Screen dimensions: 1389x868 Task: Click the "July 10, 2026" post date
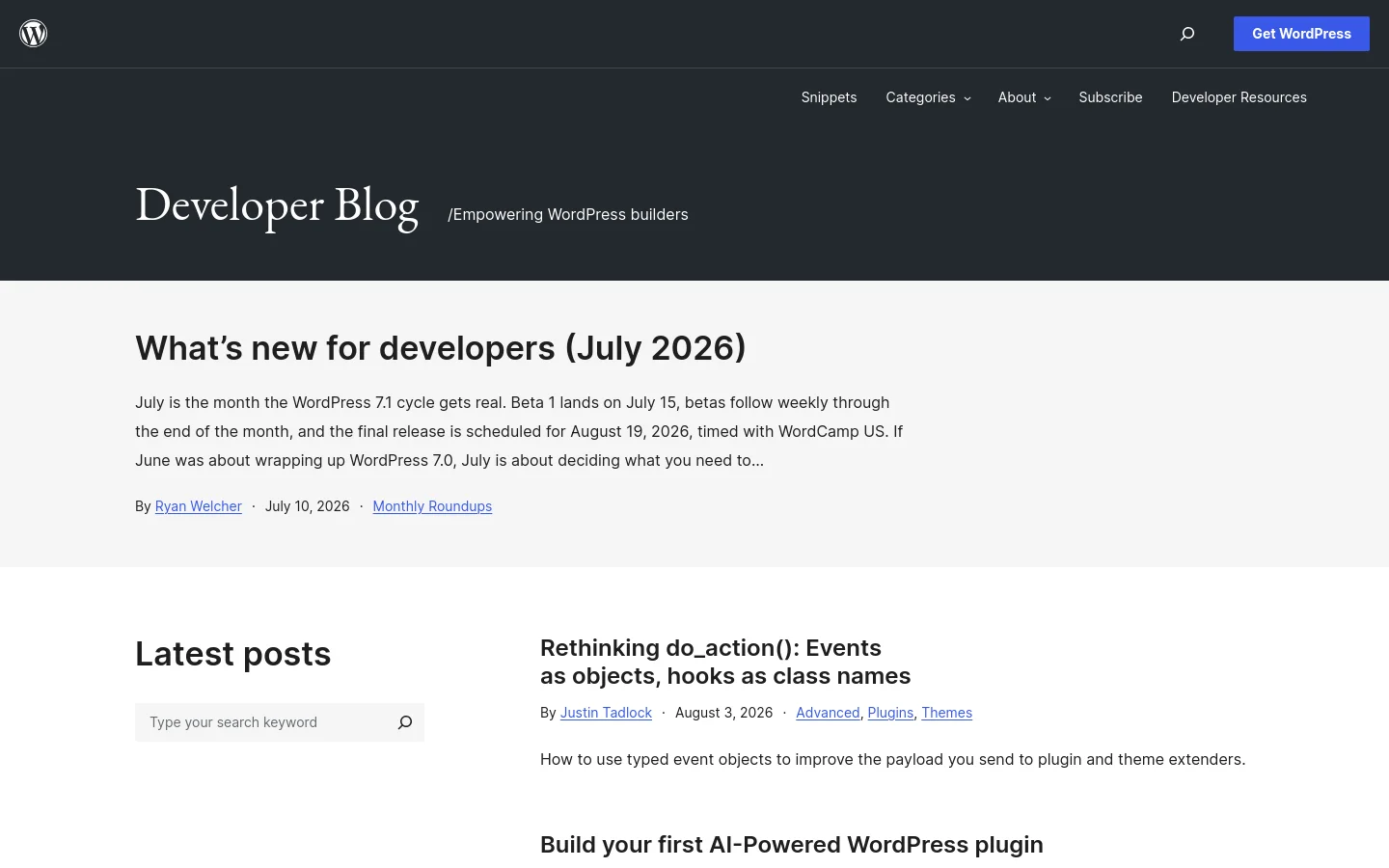click(307, 506)
